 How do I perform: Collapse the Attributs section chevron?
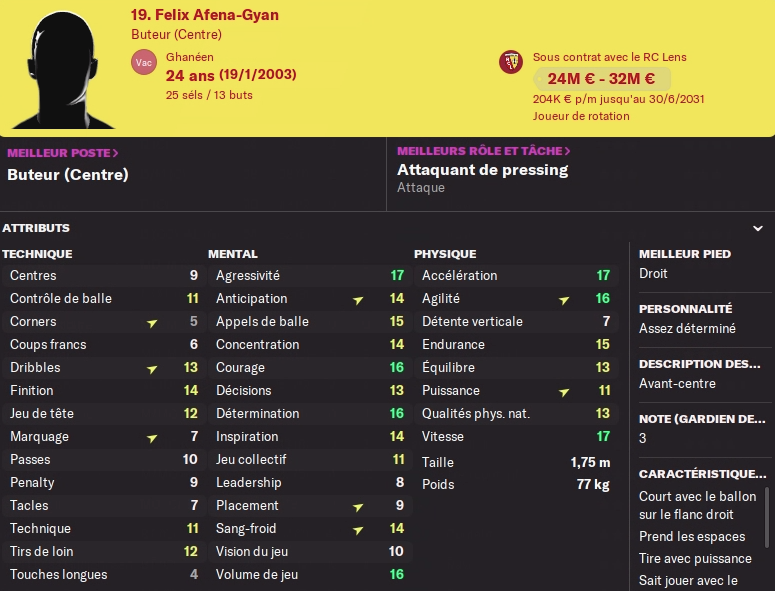click(758, 228)
